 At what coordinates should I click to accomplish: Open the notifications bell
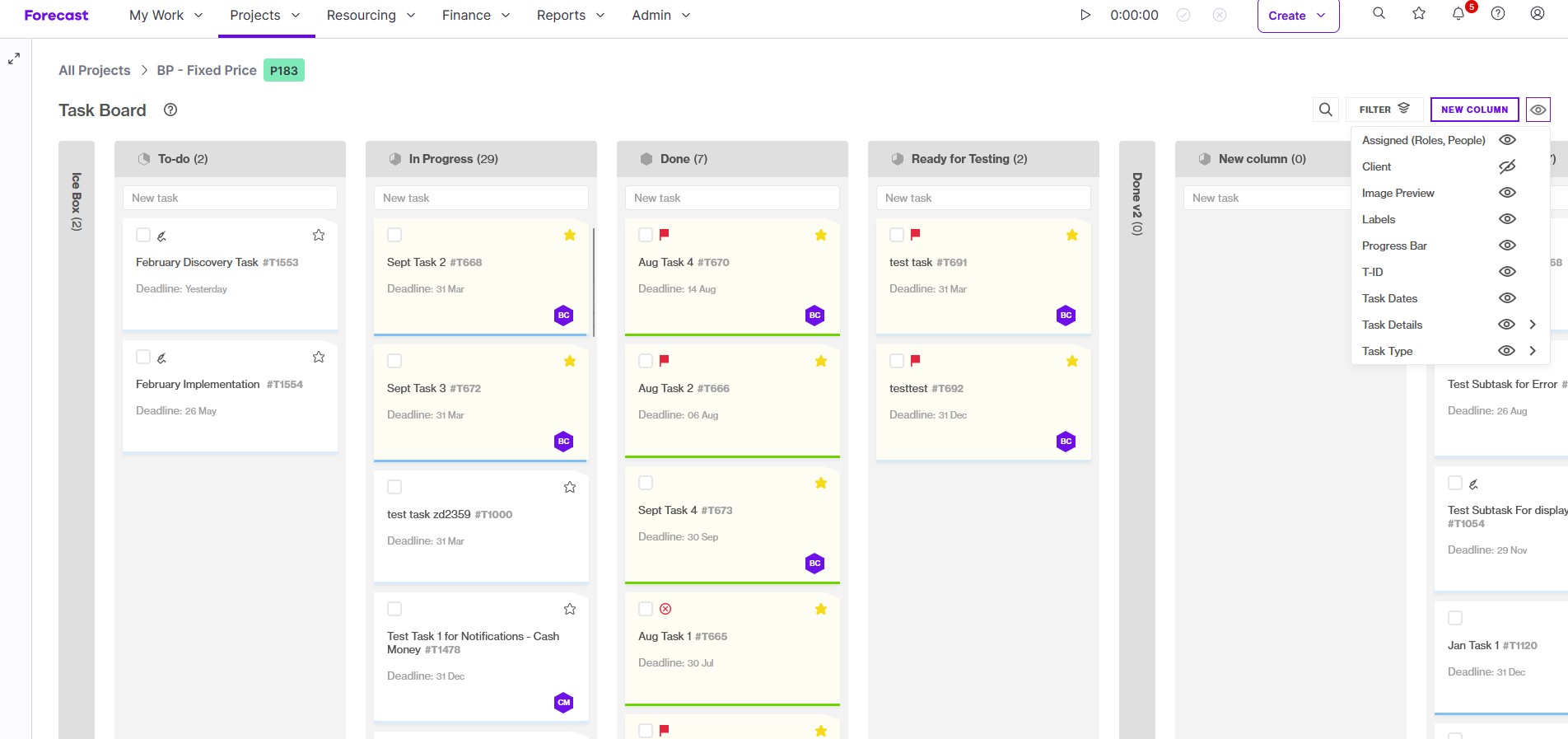tap(1458, 14)
